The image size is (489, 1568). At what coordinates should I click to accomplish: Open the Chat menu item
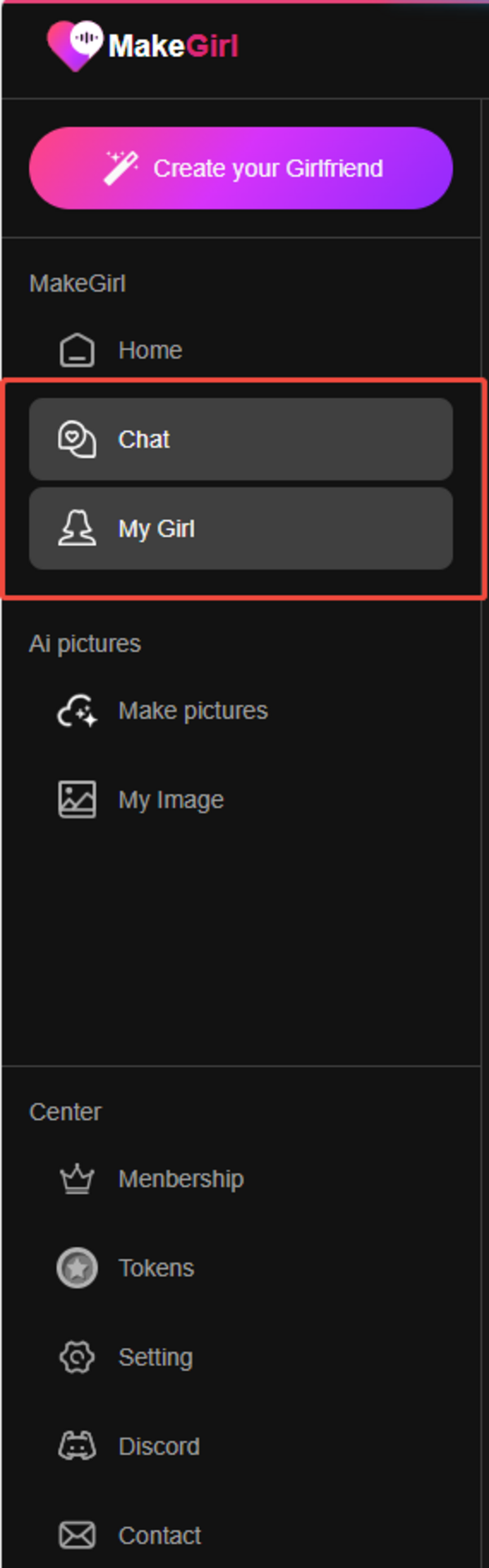[x=241, y=439]
